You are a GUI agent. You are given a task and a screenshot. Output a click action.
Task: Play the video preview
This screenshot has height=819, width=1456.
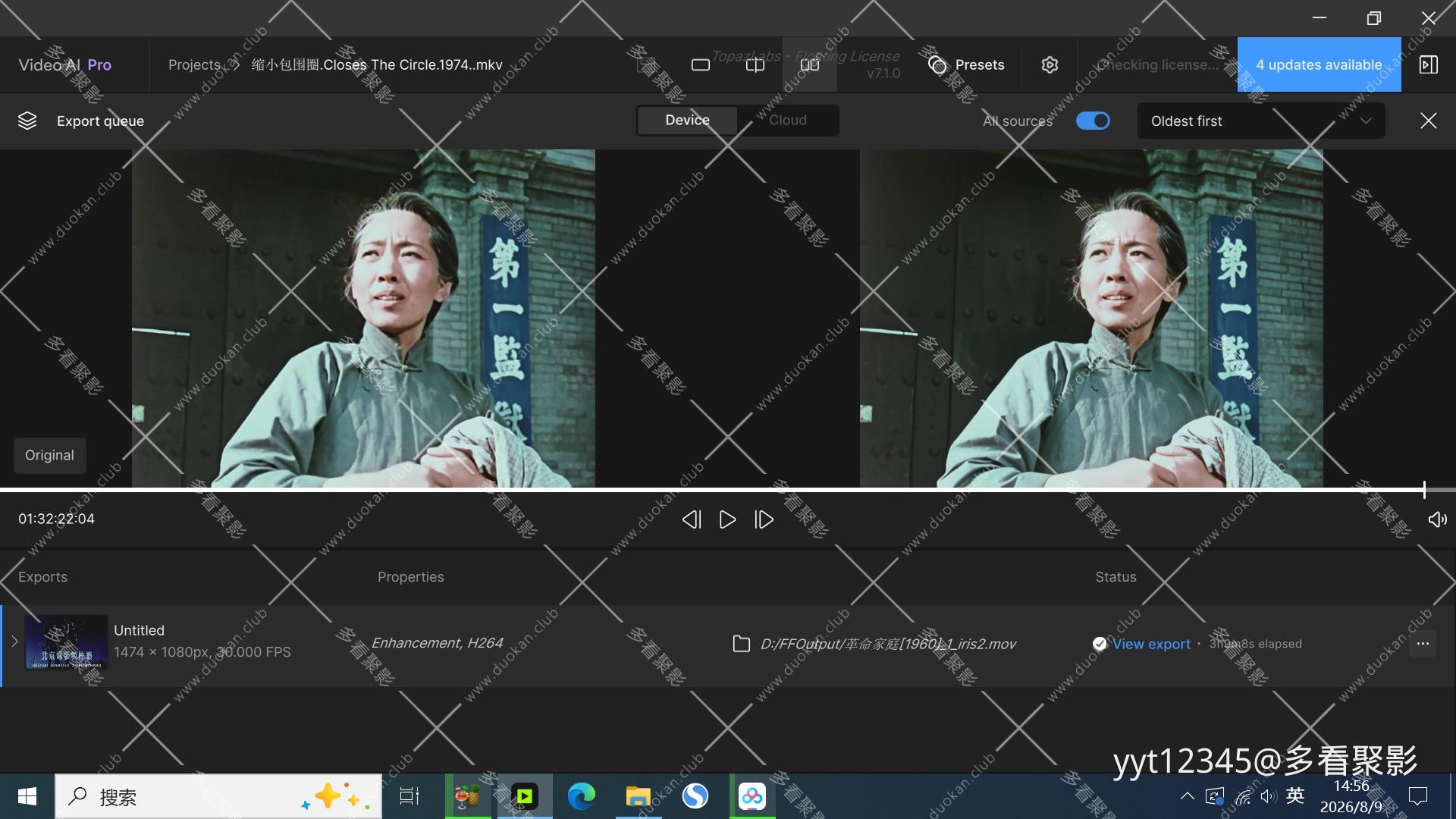point(727,519)
